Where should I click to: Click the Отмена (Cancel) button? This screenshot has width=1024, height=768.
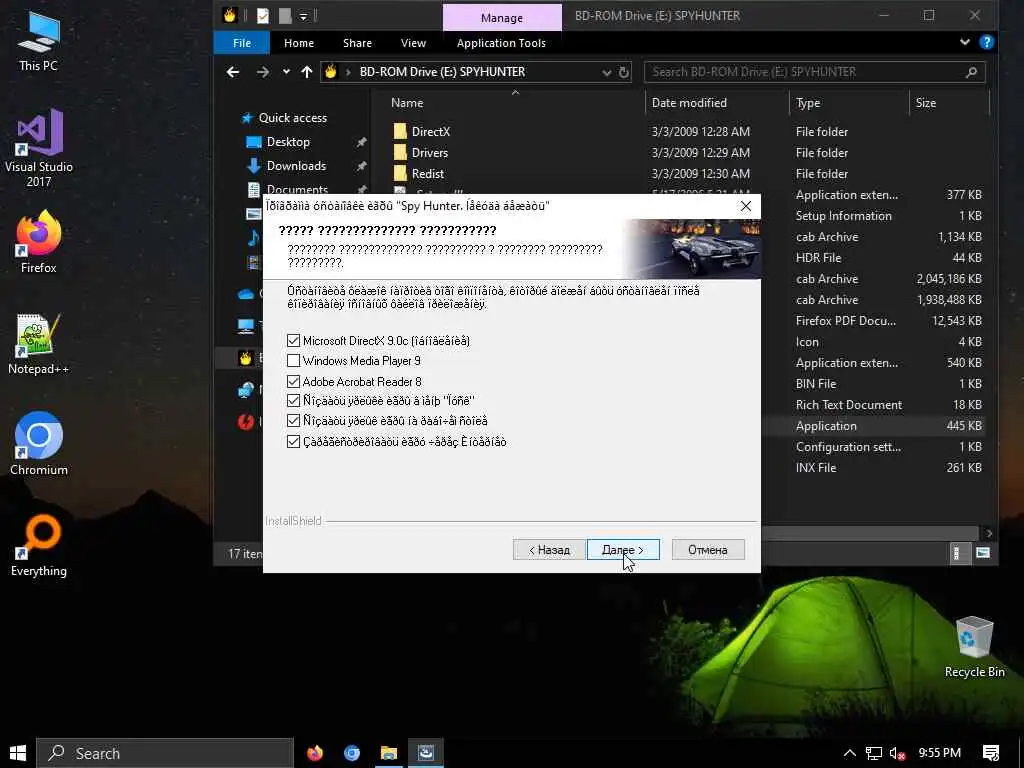[x=708, y=550]
